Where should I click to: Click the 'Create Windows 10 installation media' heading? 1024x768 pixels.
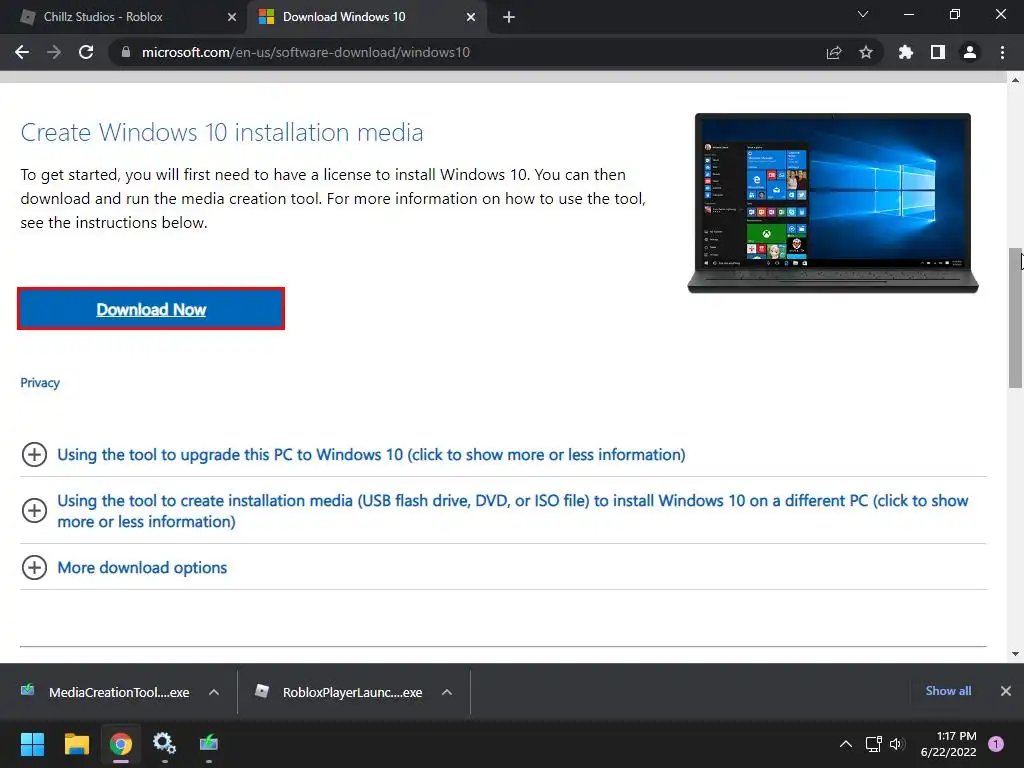coord(222,133)
